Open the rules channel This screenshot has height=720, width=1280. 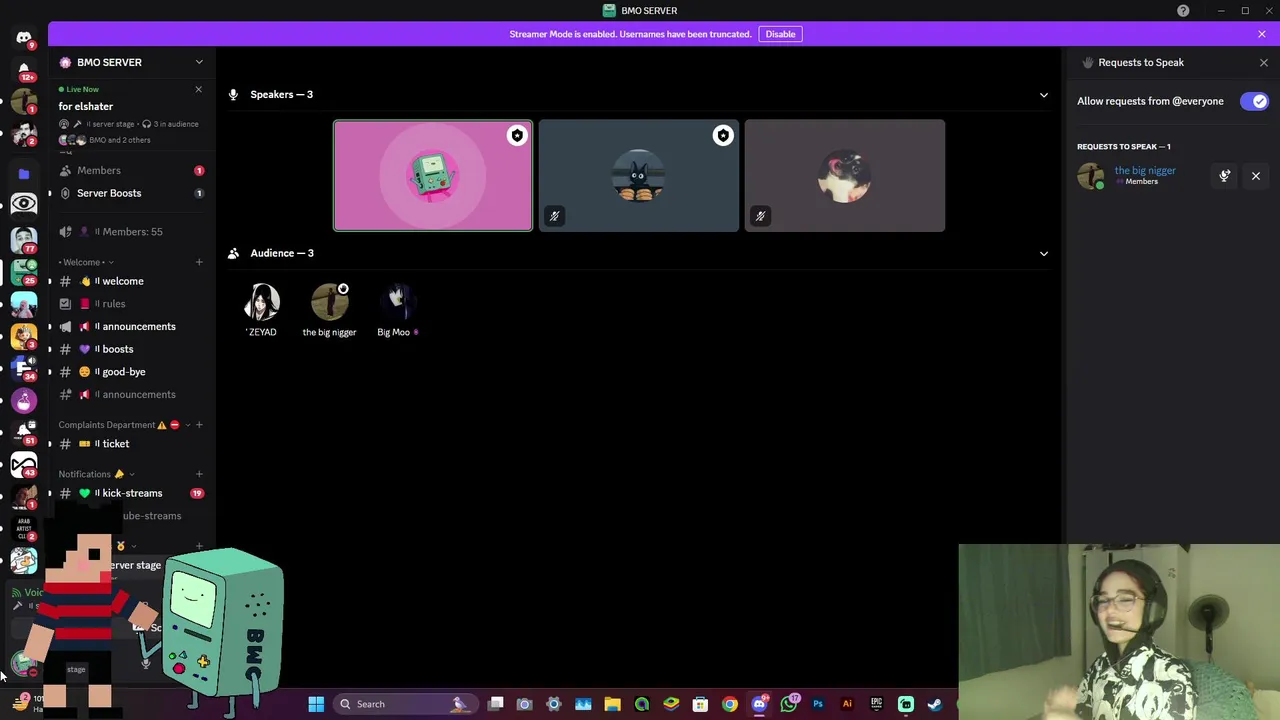[x=131, y=304]
